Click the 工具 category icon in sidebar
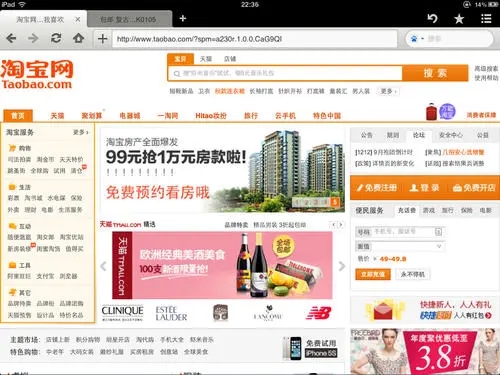The width and height of the screenshot is (500, 375). [12, 265]
